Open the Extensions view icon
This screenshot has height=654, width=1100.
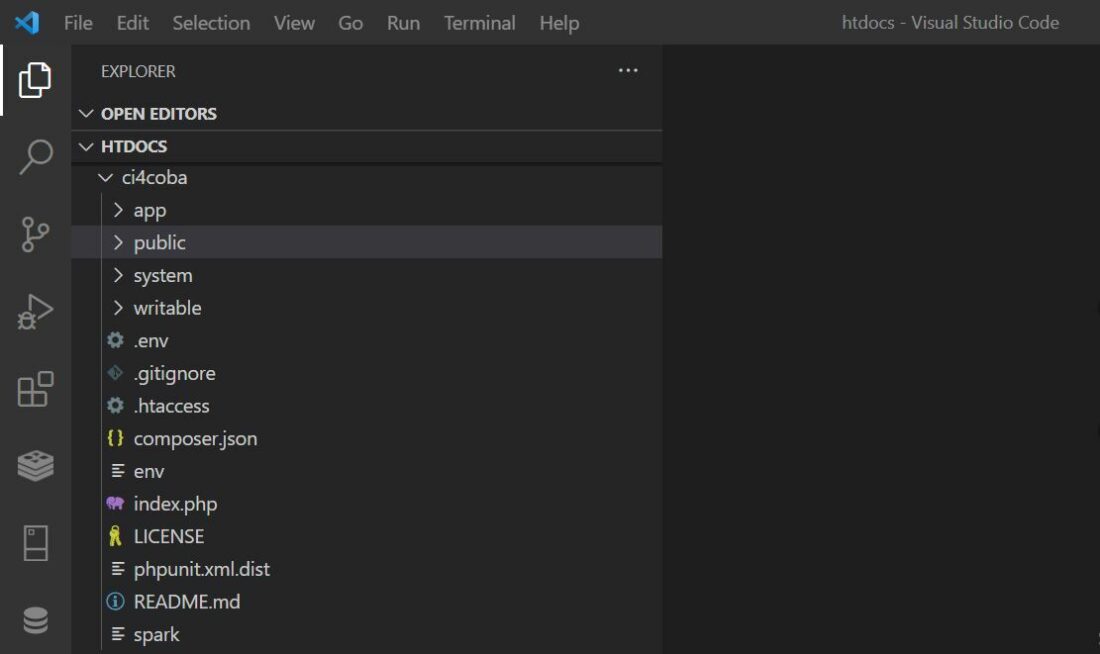[35, 389]
